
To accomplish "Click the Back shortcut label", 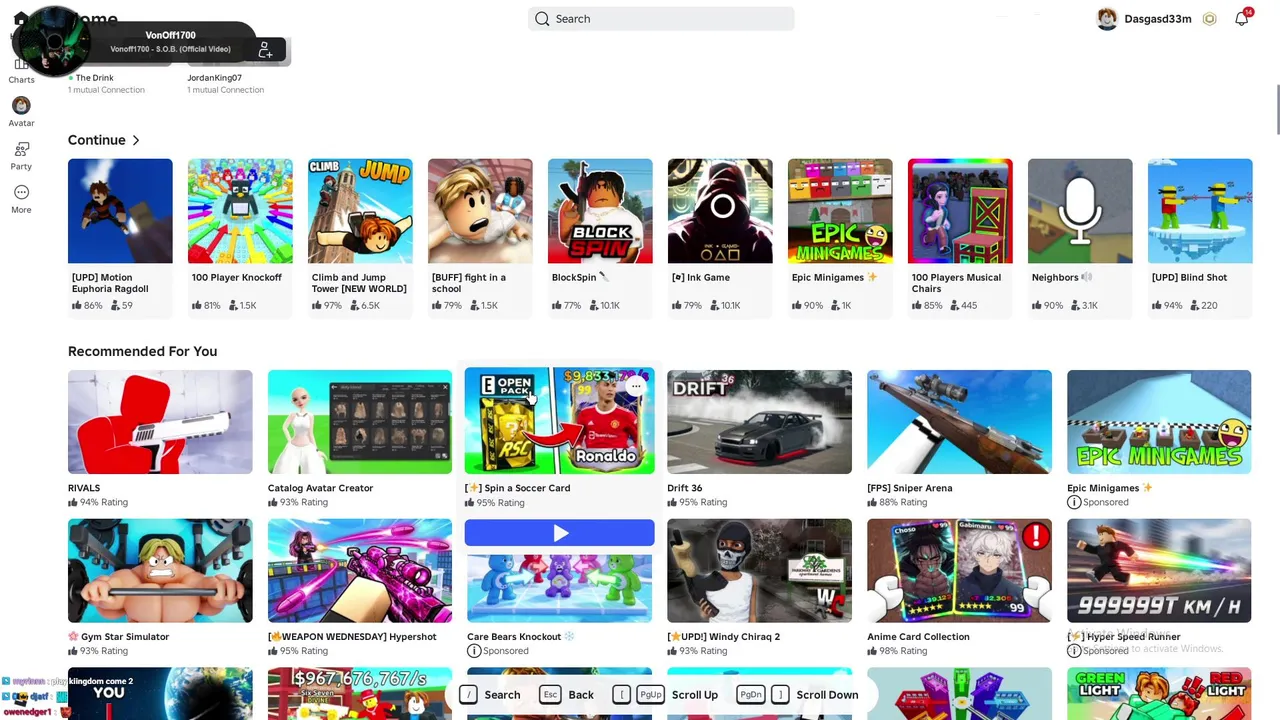I will click(x=581, y=695).
